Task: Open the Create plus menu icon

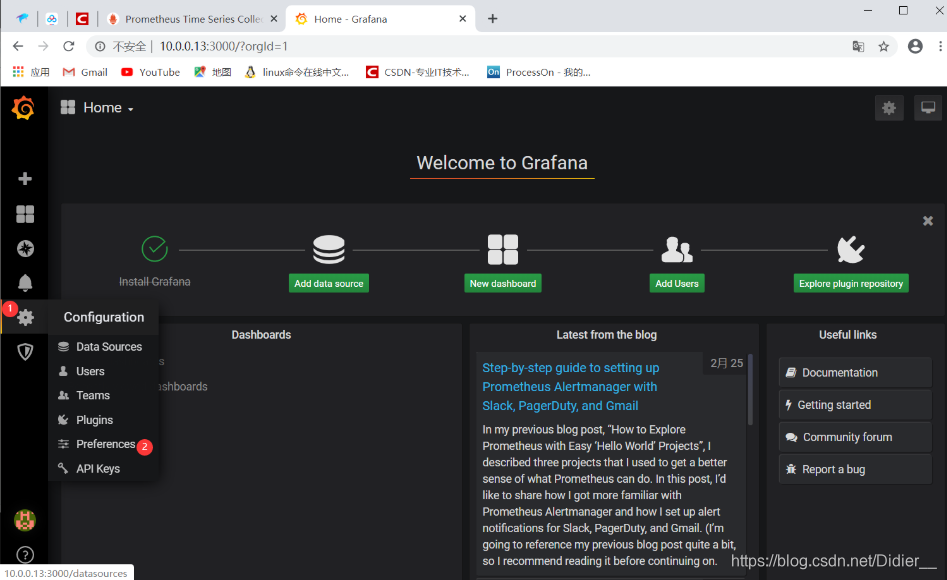Action: [25, 178]
